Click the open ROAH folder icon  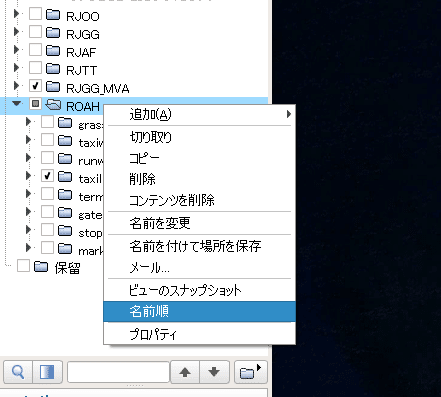click(53, 105)
